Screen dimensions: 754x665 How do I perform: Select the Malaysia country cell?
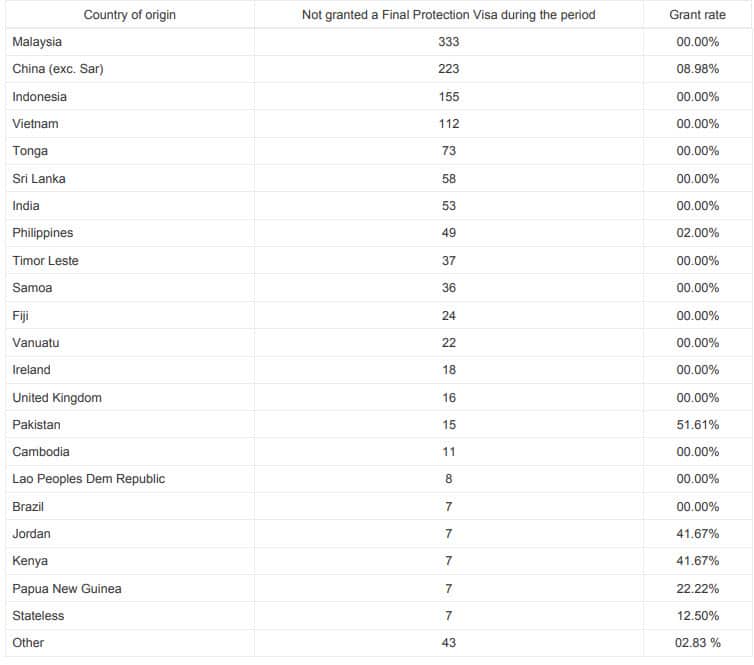pyautogui.click(x=37, y=42)
